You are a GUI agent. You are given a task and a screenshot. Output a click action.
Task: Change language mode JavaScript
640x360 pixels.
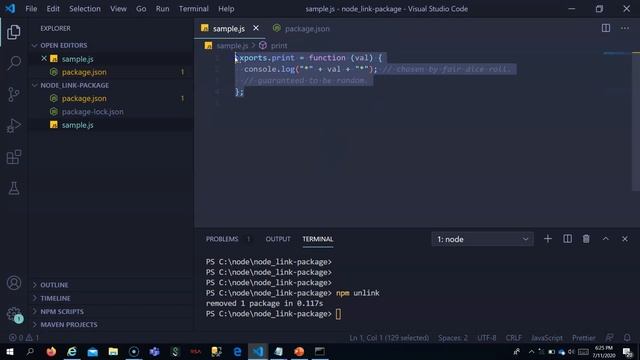pyautogui.click(x=547, y=338)
